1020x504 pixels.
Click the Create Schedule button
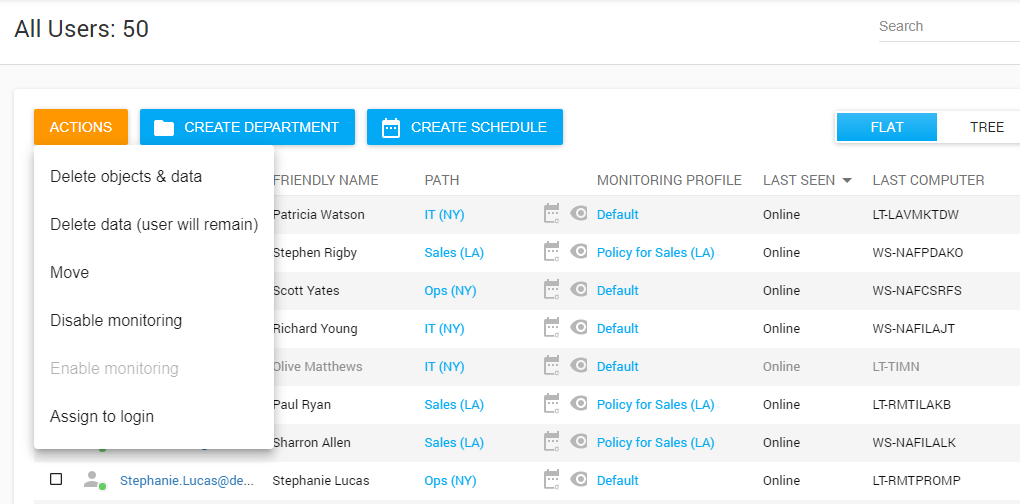[x=464, y=127]
